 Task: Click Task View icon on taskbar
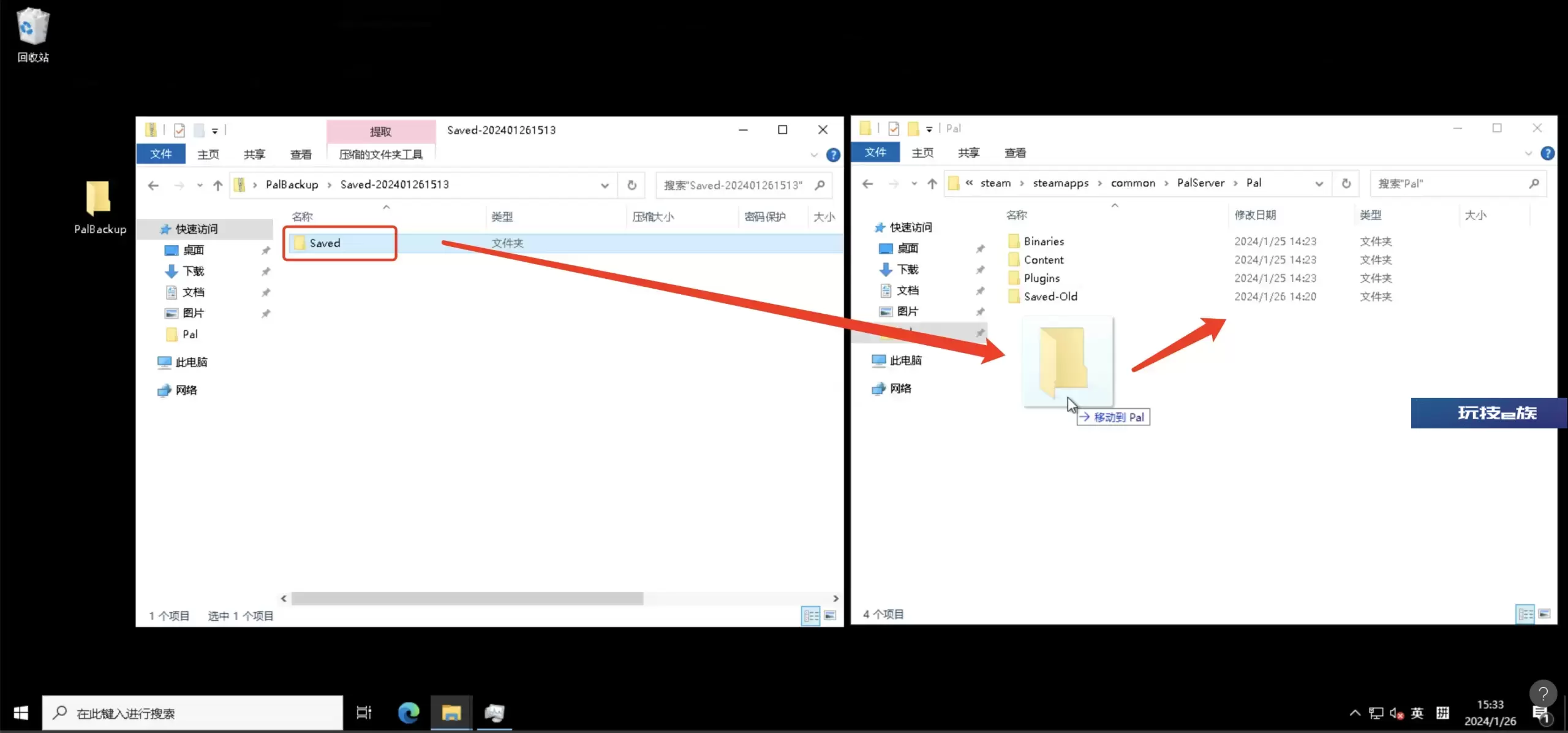tap(364, 713)
